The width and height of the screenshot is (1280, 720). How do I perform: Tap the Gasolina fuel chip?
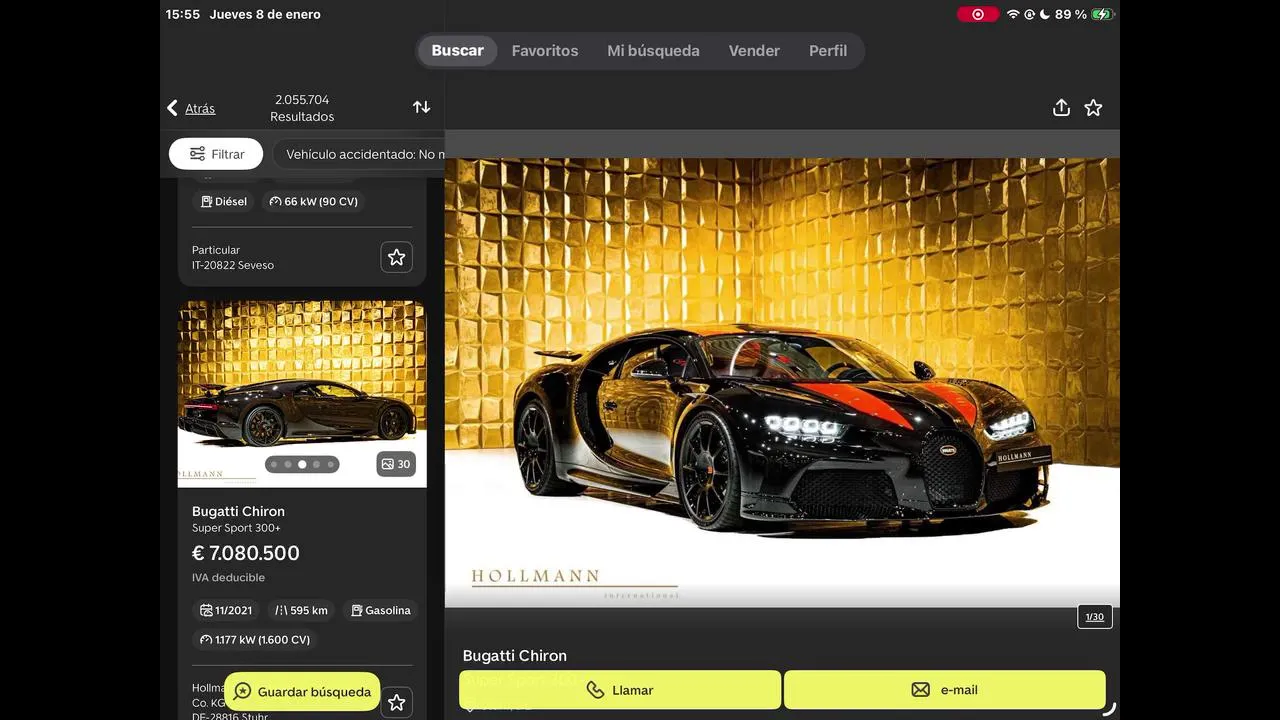pos(381,610)
